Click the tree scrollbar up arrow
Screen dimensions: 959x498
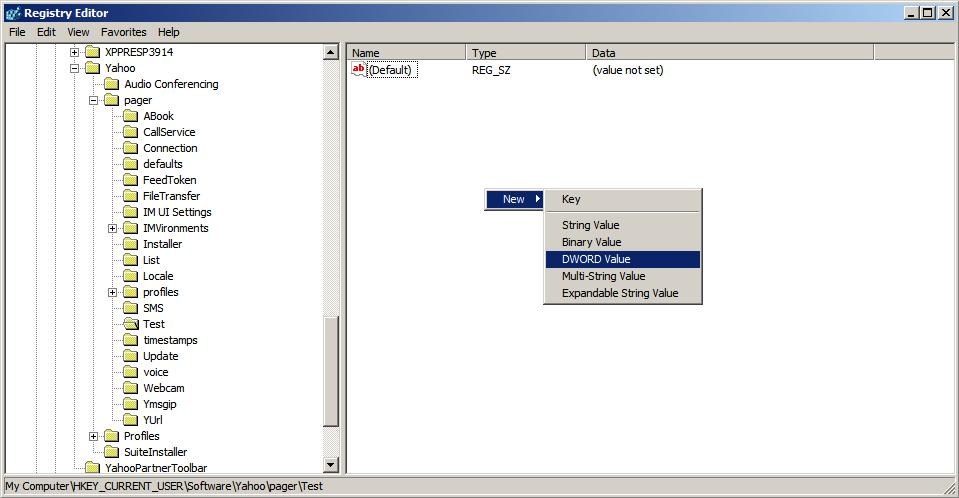pos(330,53)
